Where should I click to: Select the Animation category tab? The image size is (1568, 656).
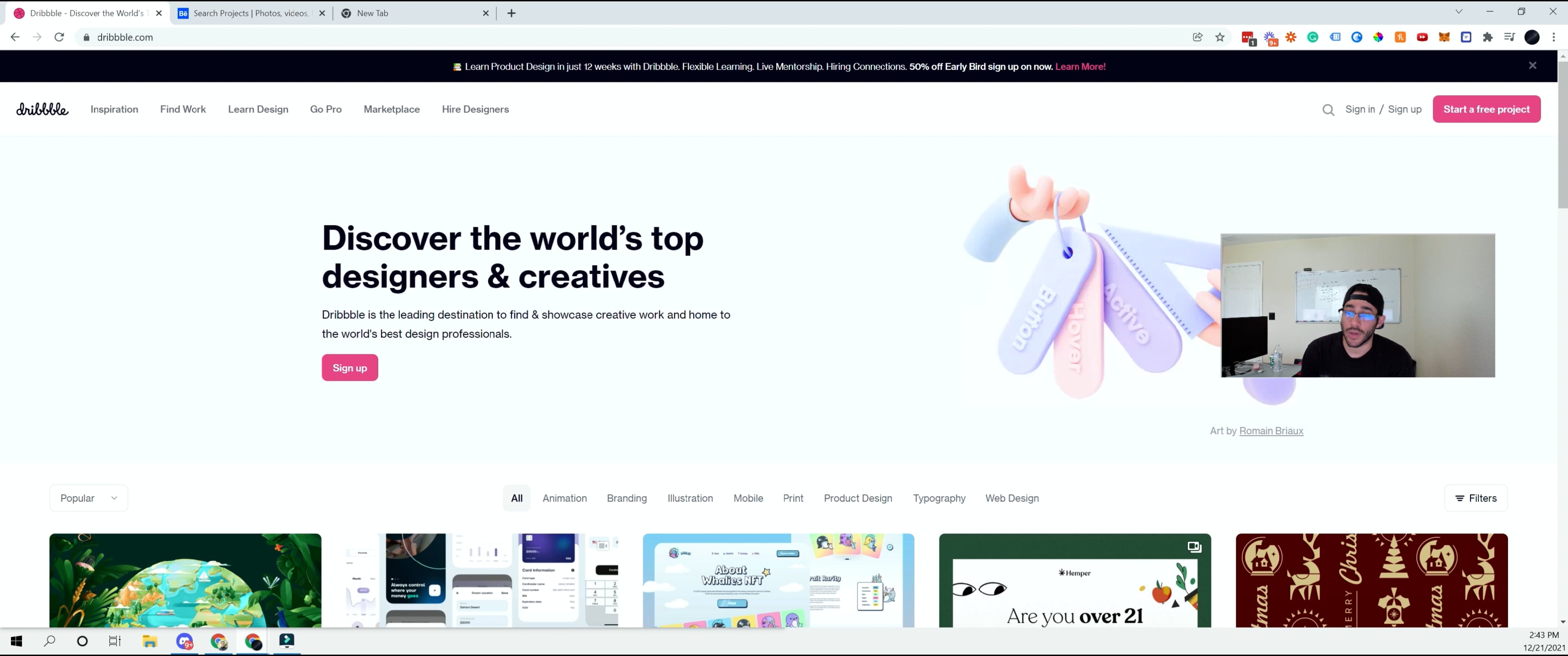pos(564,498)
